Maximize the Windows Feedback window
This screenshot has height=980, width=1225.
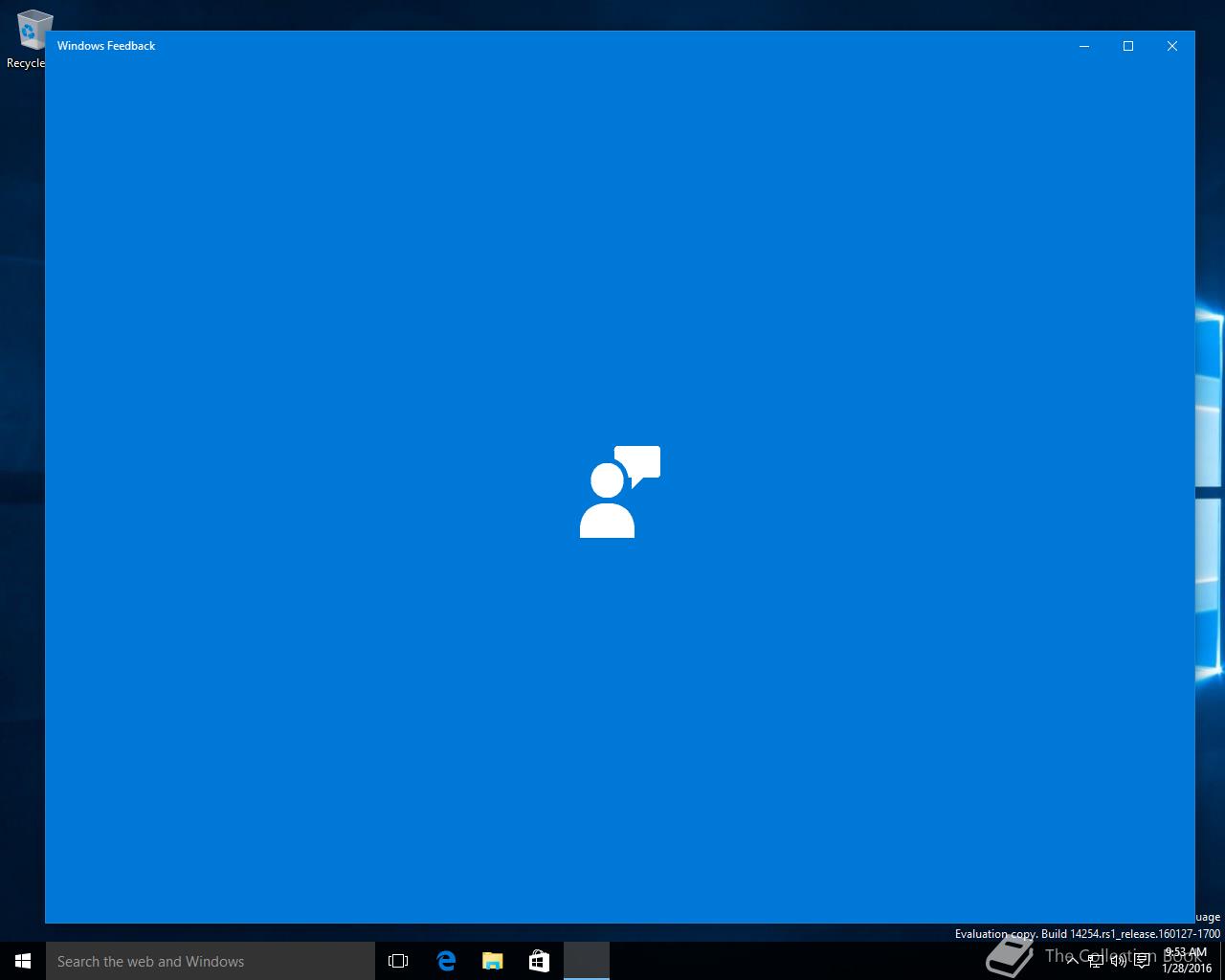1128,46
